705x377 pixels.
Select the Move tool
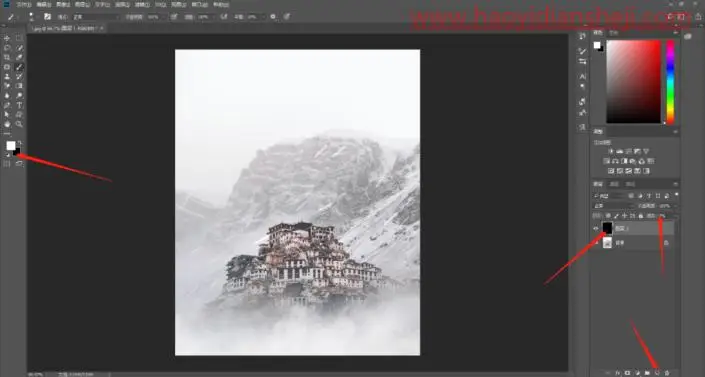tap(7, 38)
